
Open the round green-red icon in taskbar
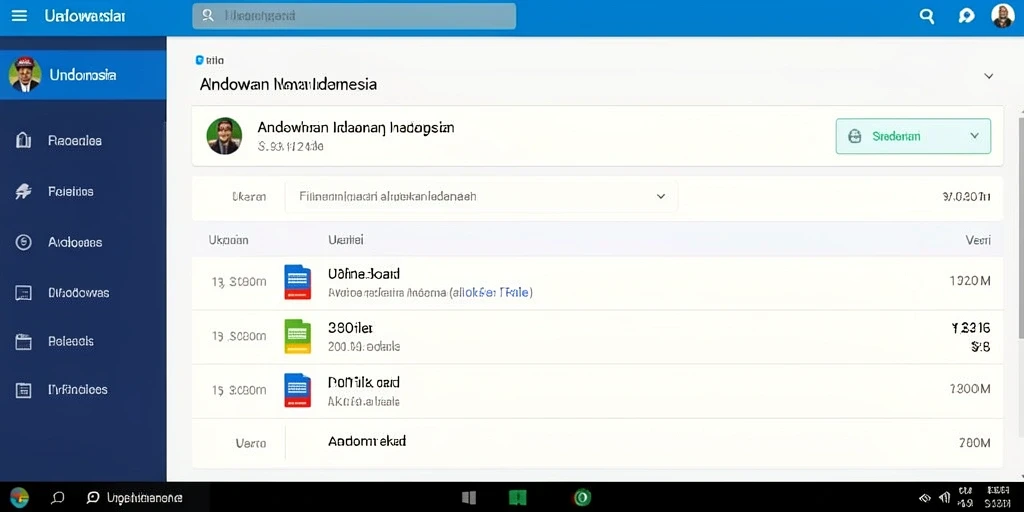tap(582, 498)
